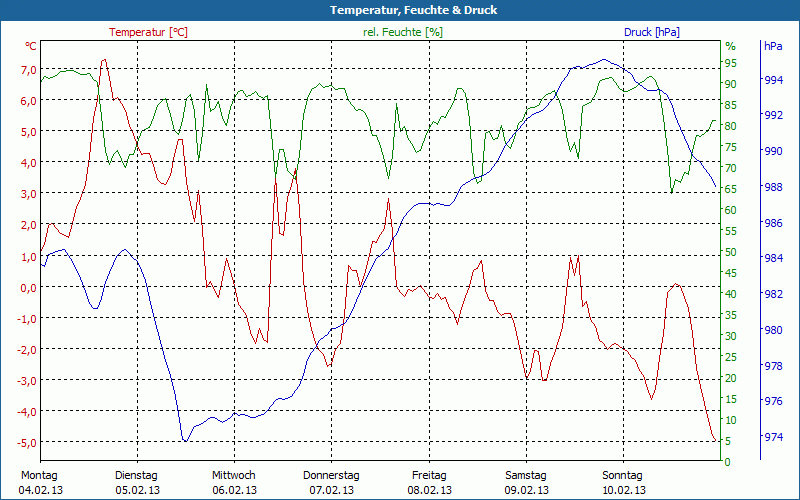The height and width of the screenshot is (500, 800).
Task: Click the '60' humidity axis value
Action: (731, 210)
